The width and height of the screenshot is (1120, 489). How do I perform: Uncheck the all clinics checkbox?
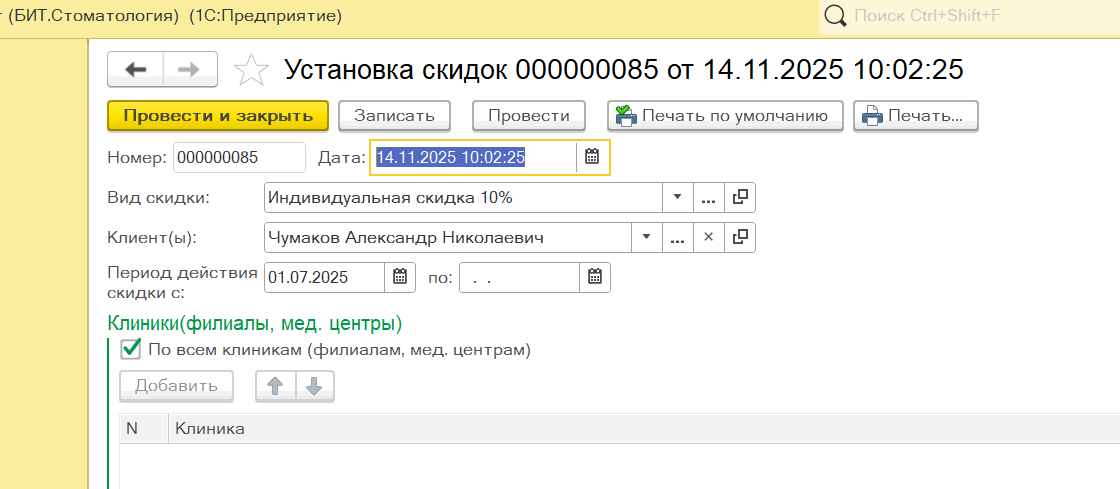130,350
